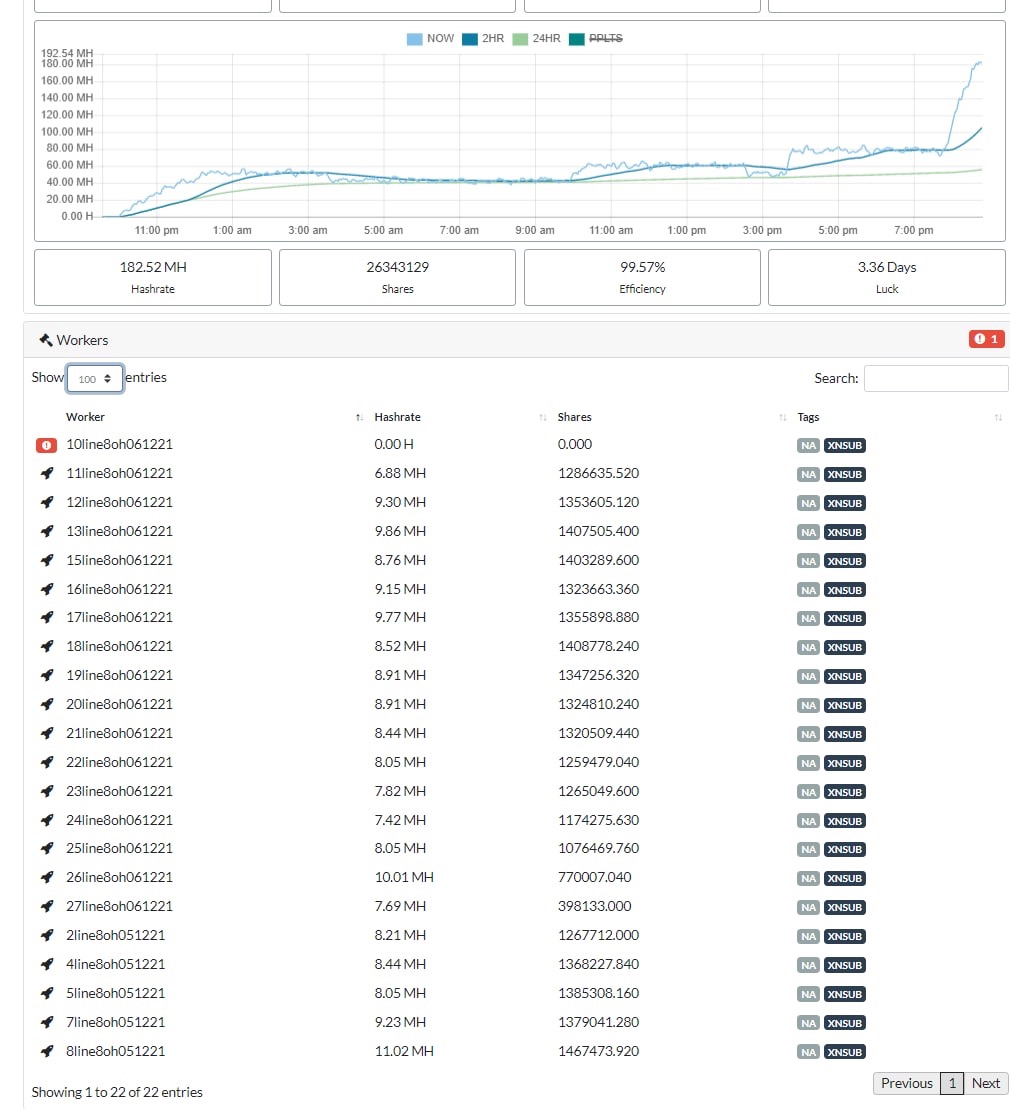Click rocket icon next to 18line8oh061221
Viewport: 1010px width, 1109px height.
tap(47, 647)
